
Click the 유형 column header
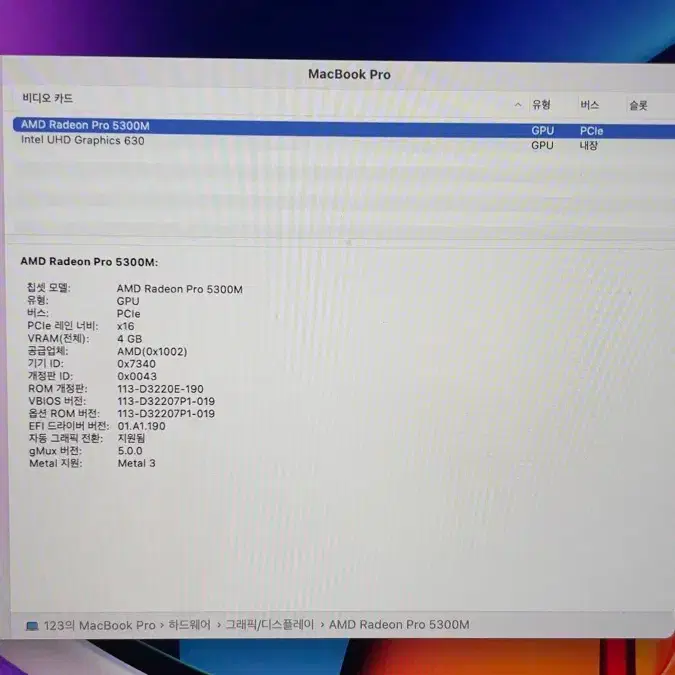tap(541, 105)
